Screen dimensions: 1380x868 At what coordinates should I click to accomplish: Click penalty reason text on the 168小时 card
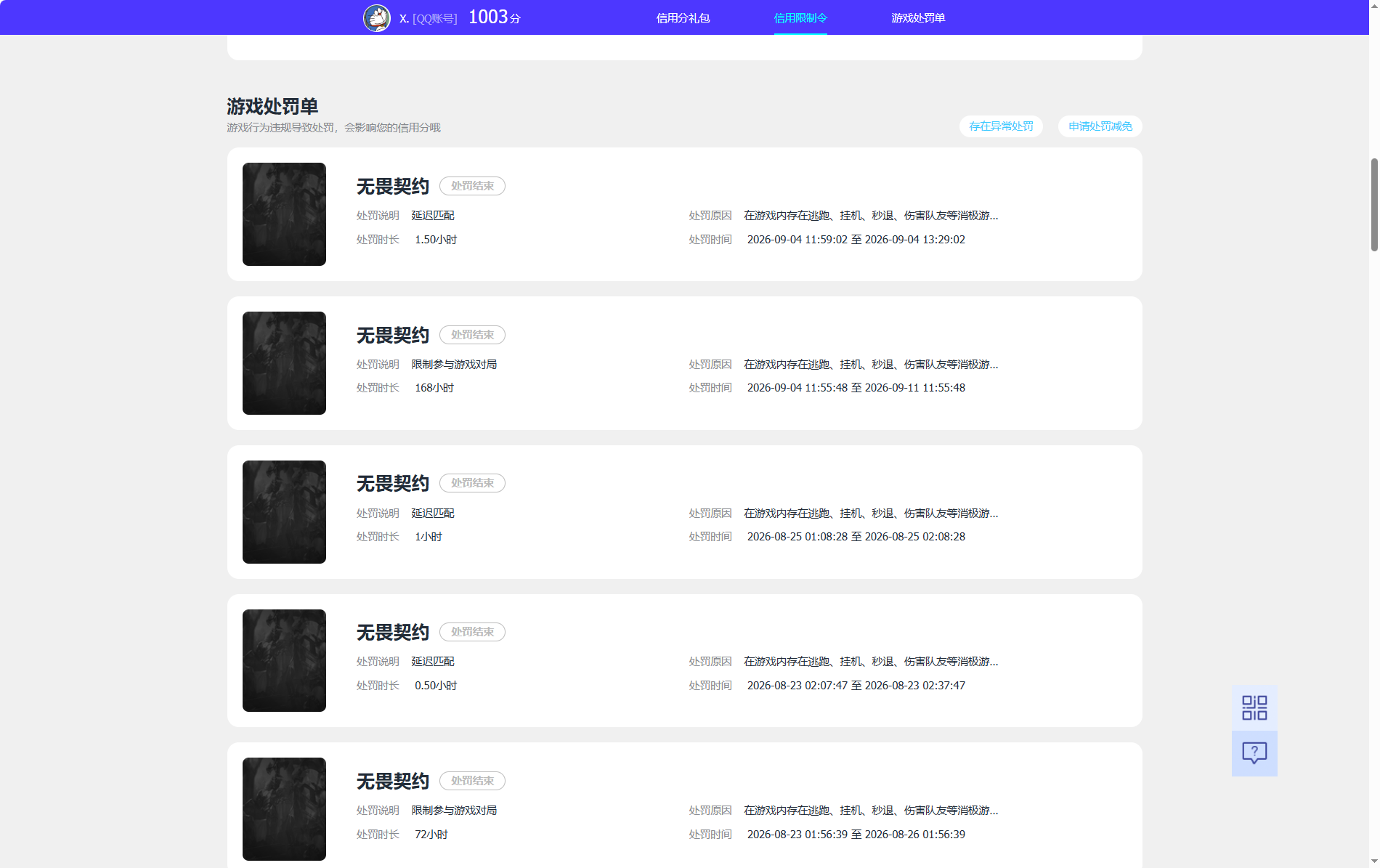[x=871, y=365]
